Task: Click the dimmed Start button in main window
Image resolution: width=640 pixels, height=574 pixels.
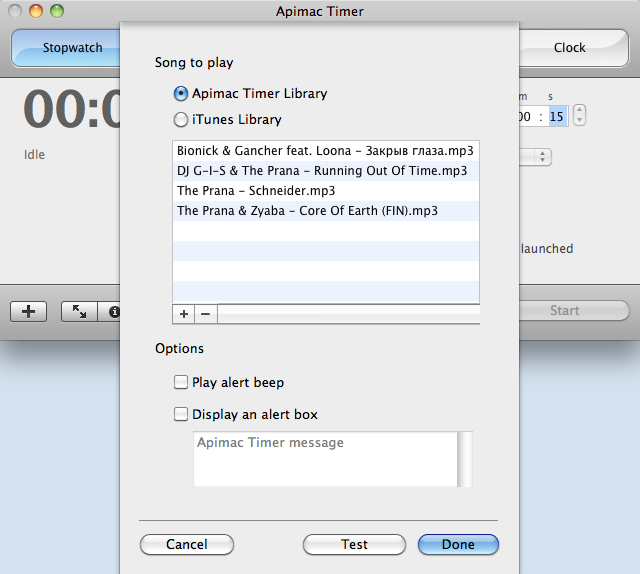Action: [x=574, y=311]
